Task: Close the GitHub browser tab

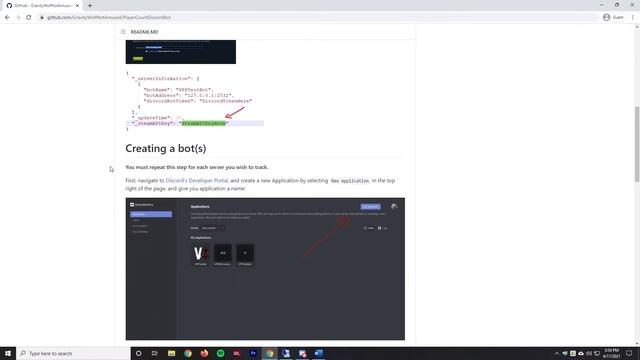Action: [77, 6]
